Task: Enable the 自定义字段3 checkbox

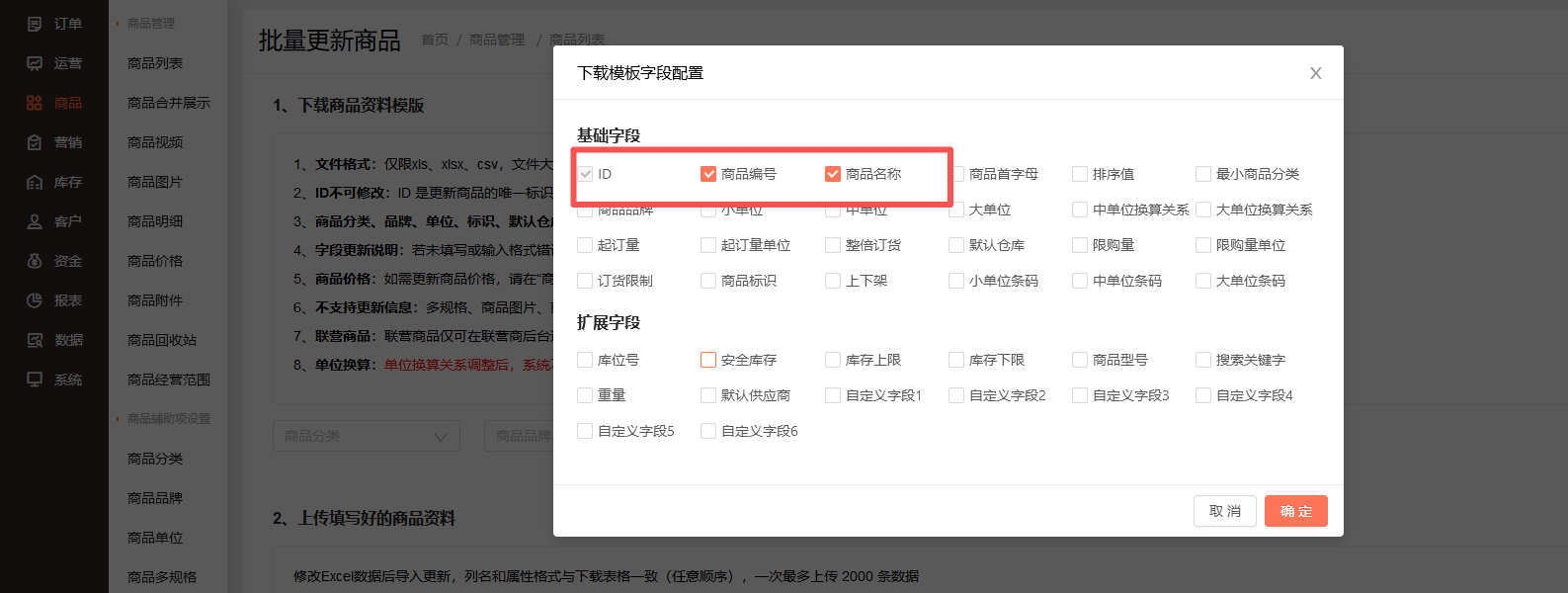Action: click(1080, 395)
